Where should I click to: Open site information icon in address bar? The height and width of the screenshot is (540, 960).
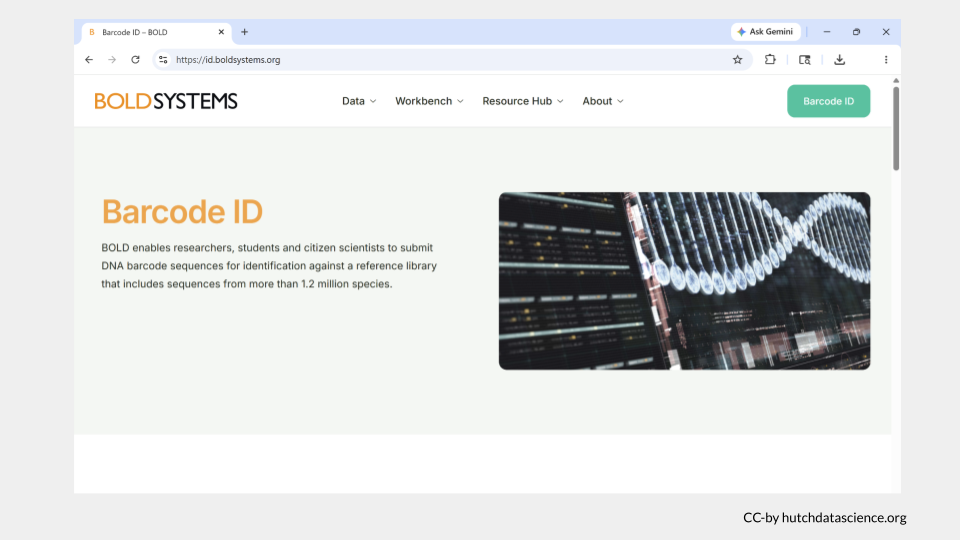163,59
